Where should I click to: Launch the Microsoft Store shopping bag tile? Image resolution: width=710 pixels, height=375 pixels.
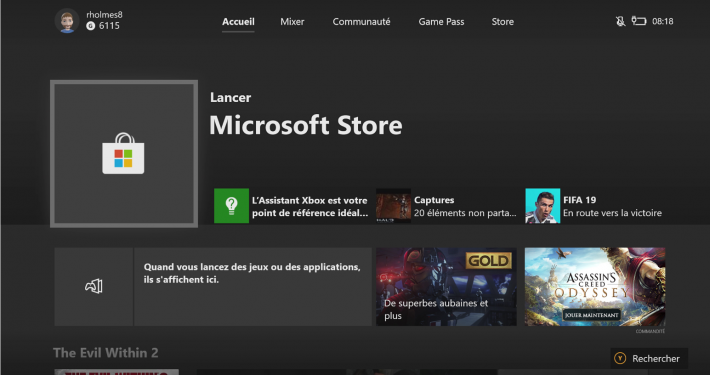point(124,154)
